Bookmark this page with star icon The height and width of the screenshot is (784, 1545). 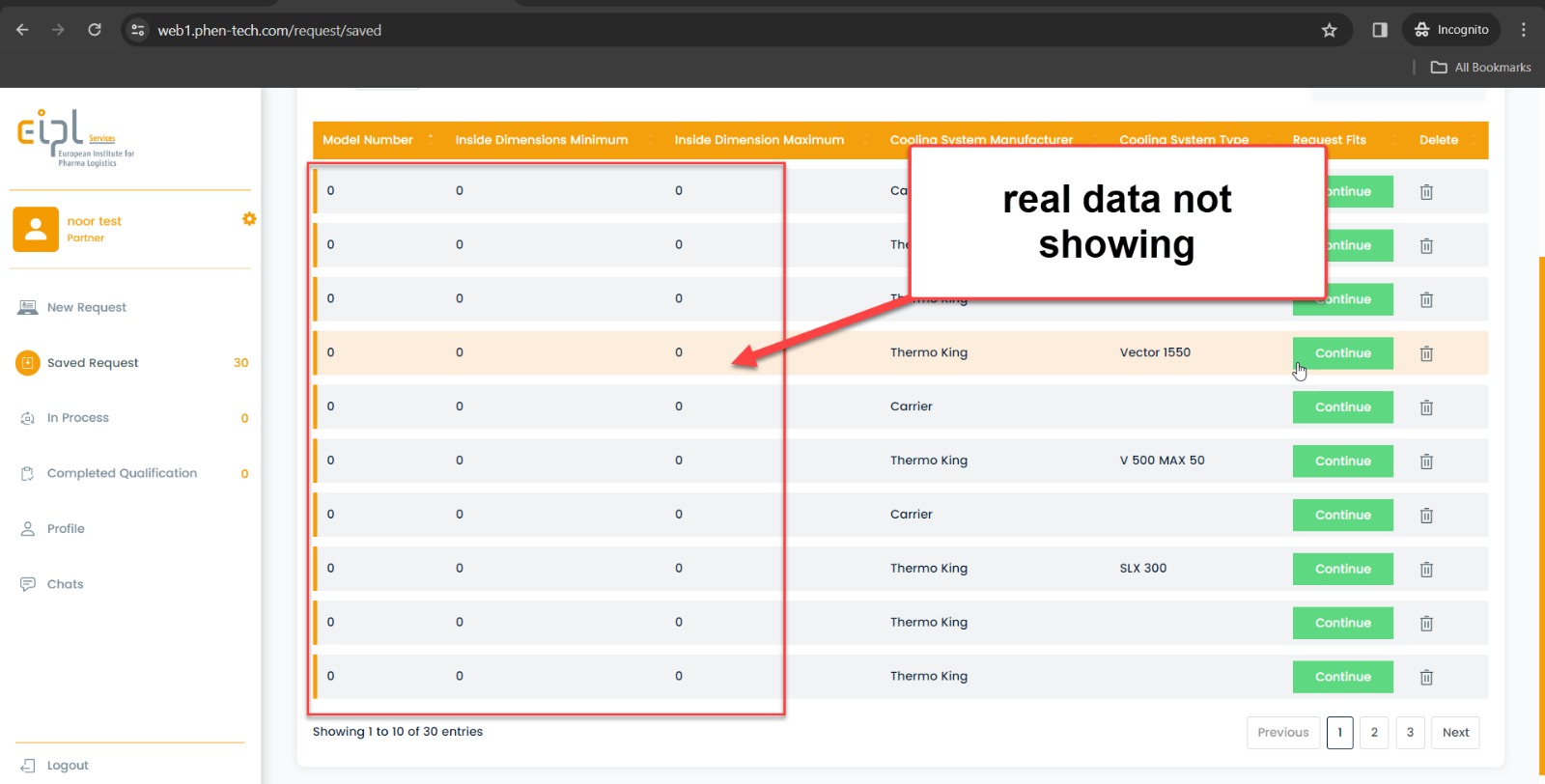[x=1330, y=30]
